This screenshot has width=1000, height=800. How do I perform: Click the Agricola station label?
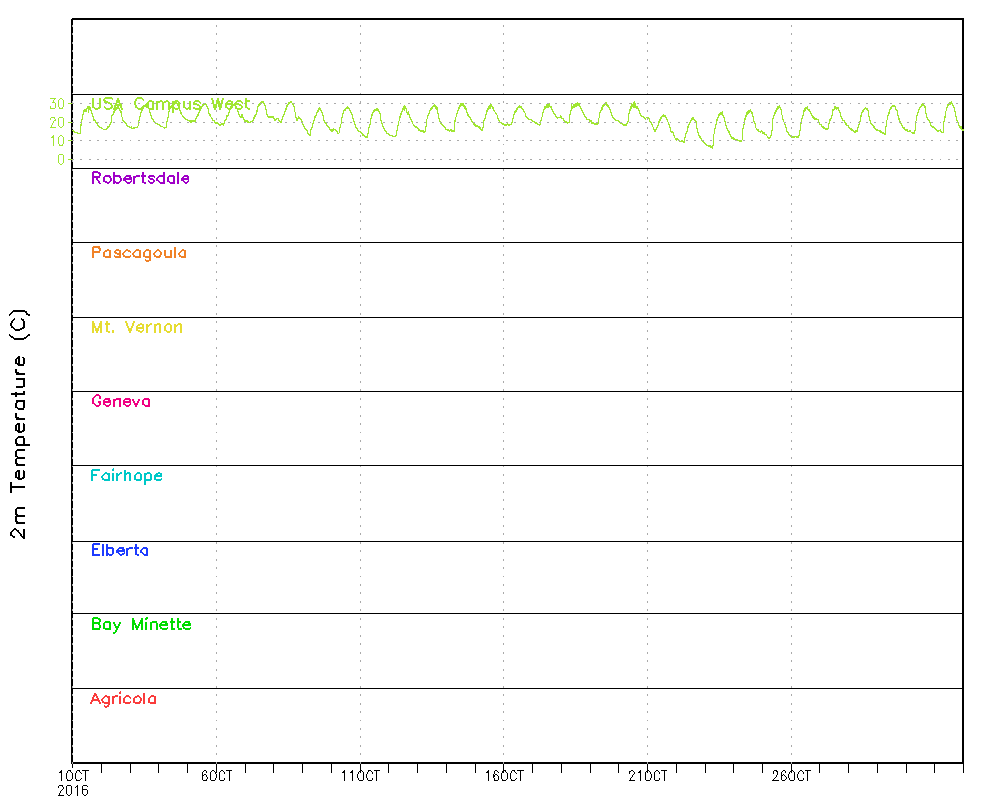123,699
